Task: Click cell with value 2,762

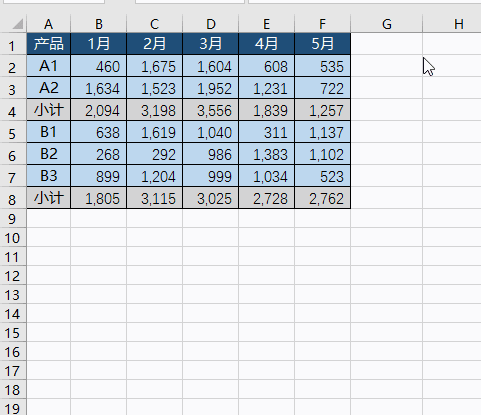Action: coord(323,198)
